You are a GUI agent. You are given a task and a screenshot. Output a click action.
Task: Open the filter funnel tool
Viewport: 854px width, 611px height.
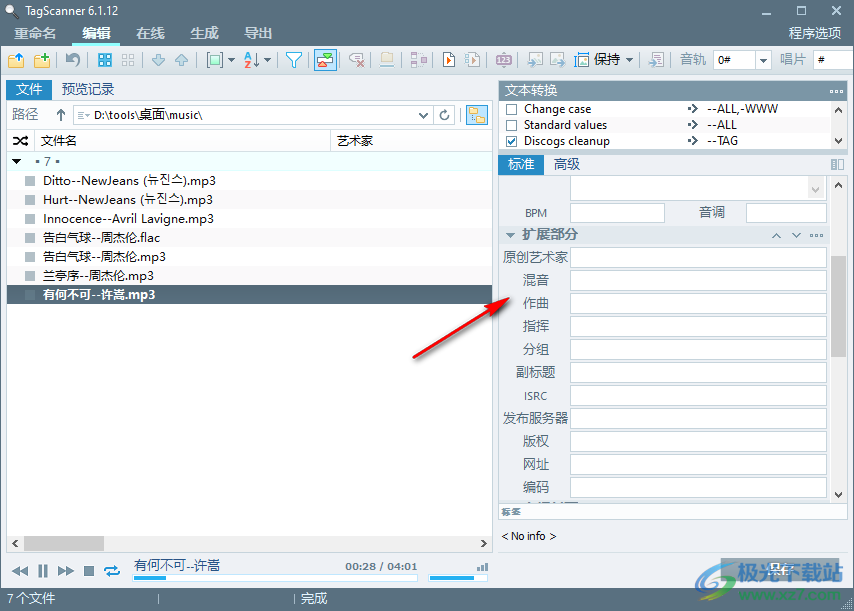click(x=294, y=60)
